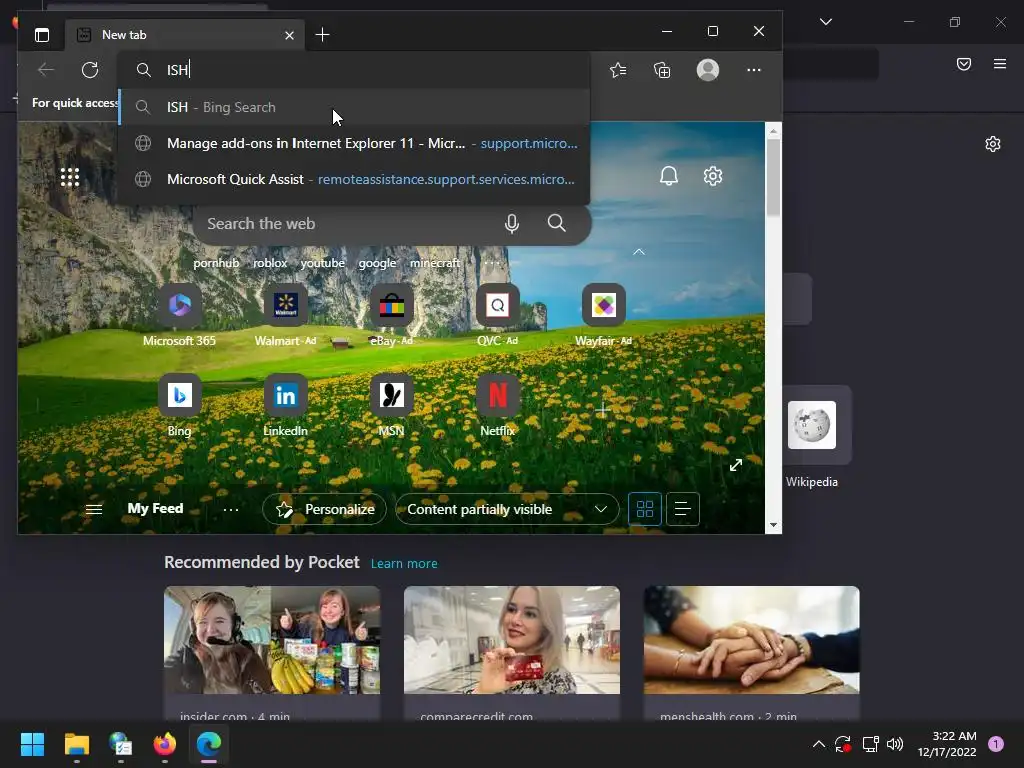Click My Feed label
Screen dimensions: 1024x768
(x=155, y=509)
